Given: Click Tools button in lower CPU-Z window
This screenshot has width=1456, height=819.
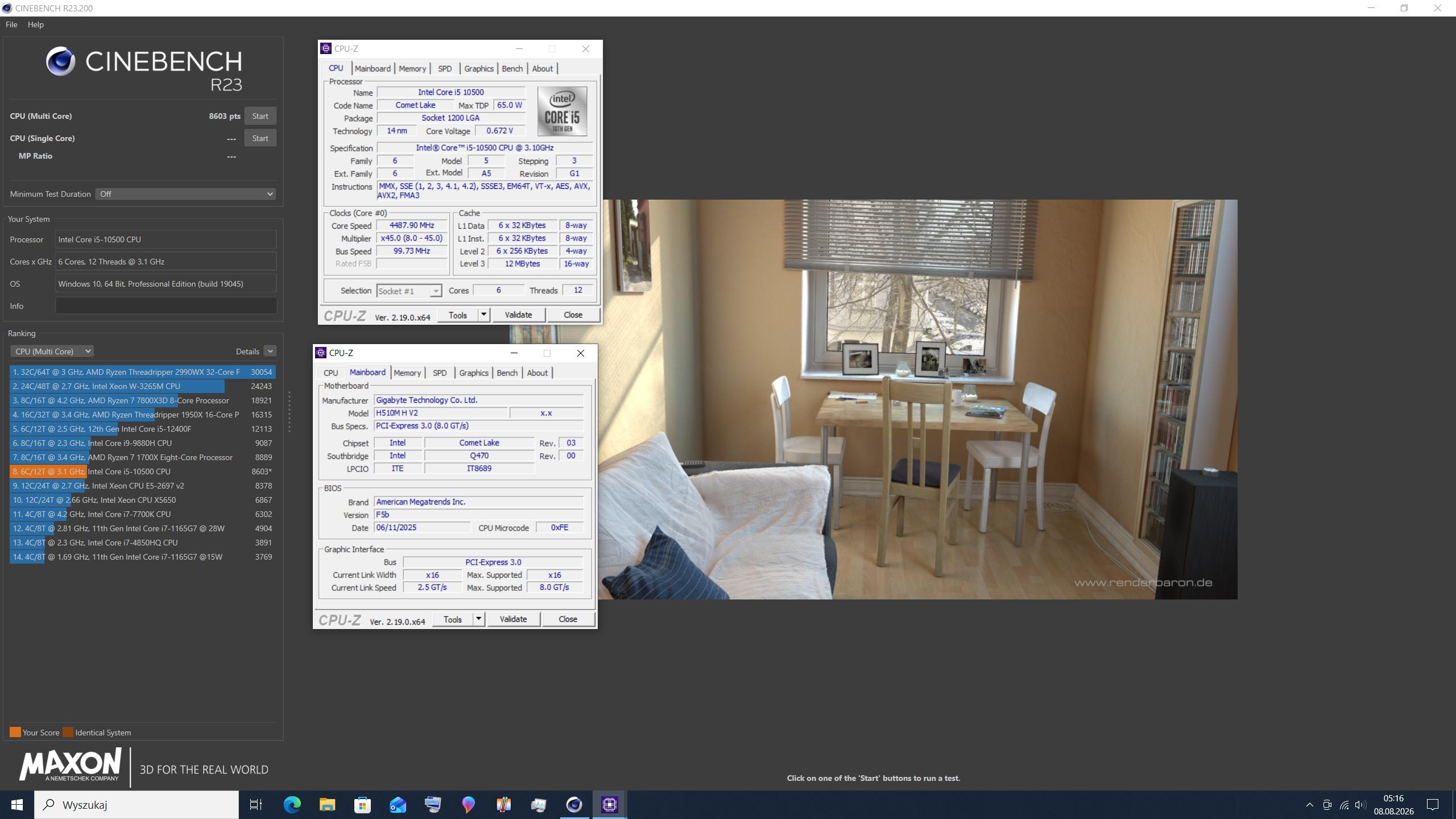Looking at the screenshot, I should tap(453, 619).
